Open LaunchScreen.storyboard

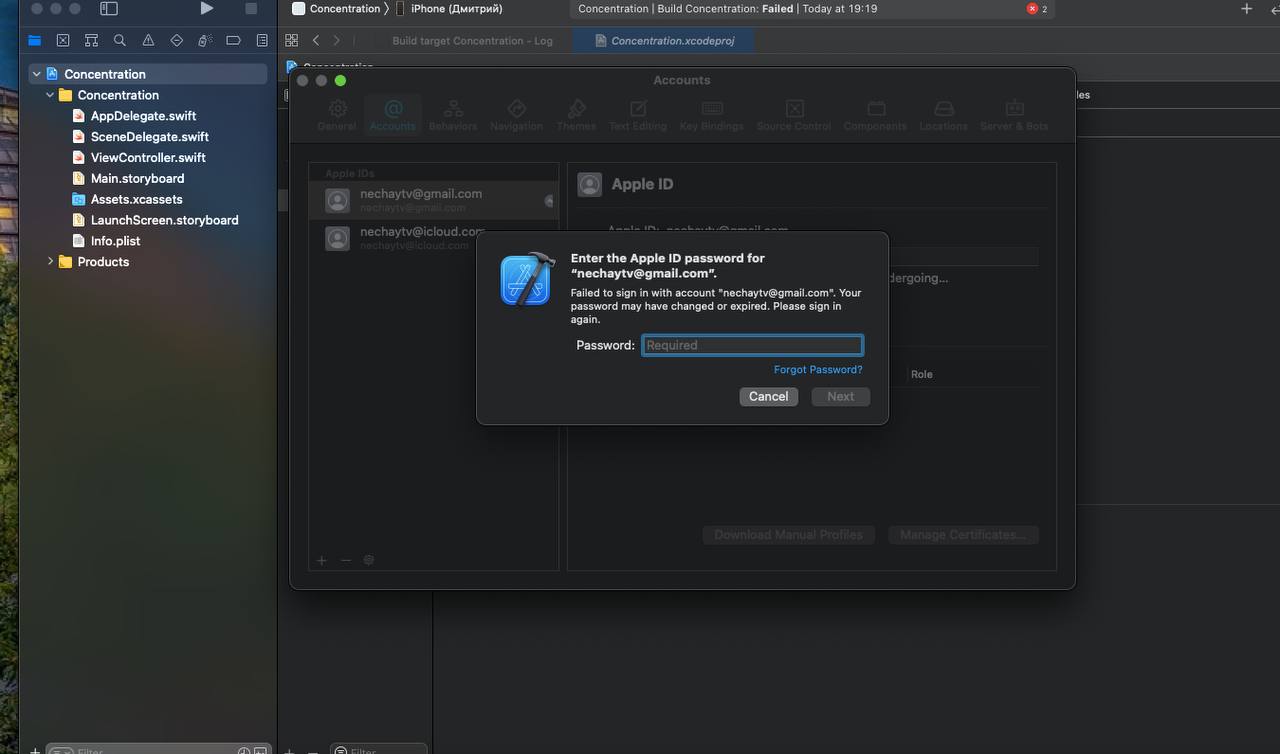(x=164, y=220)
